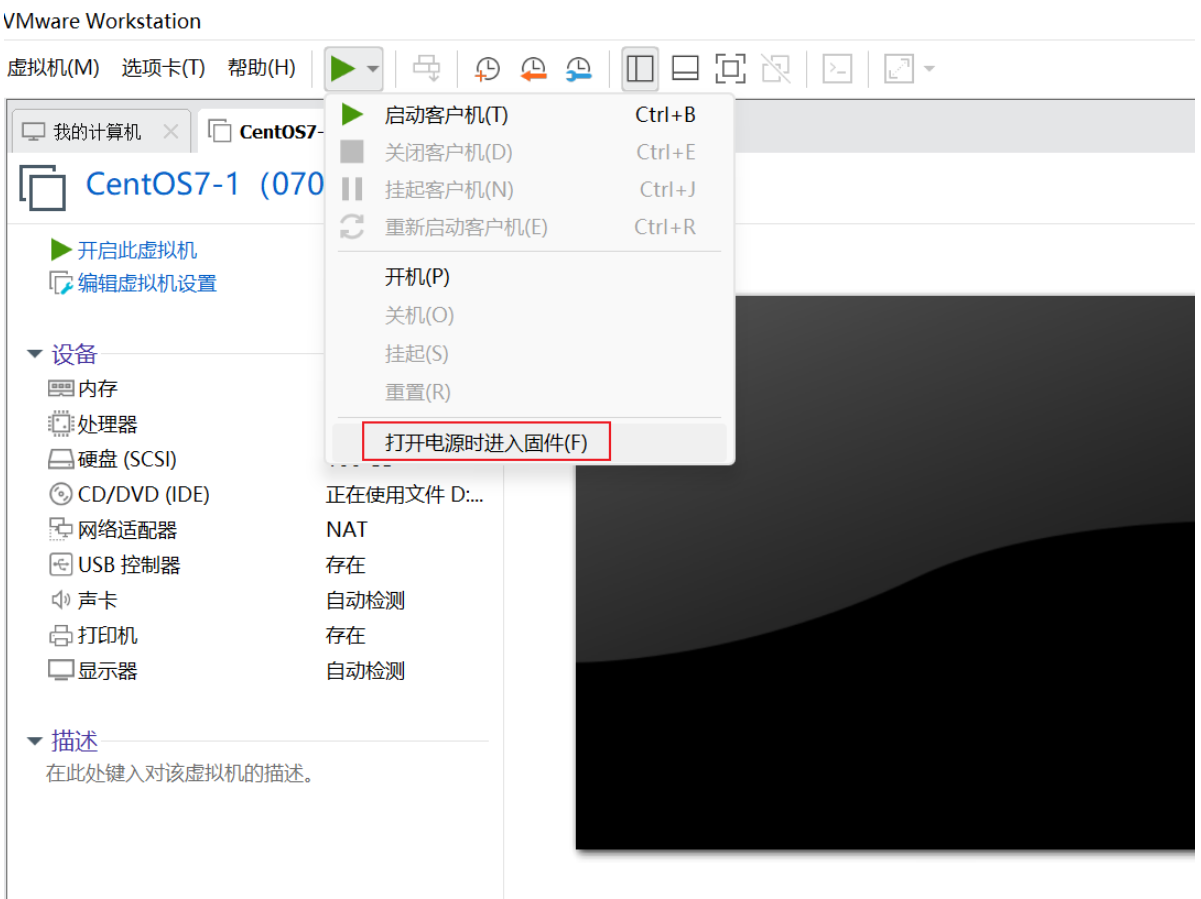The height and width of the screenshot is (899, 1201).
Task: Click the black virtual machine console preview
Action: 885,572
